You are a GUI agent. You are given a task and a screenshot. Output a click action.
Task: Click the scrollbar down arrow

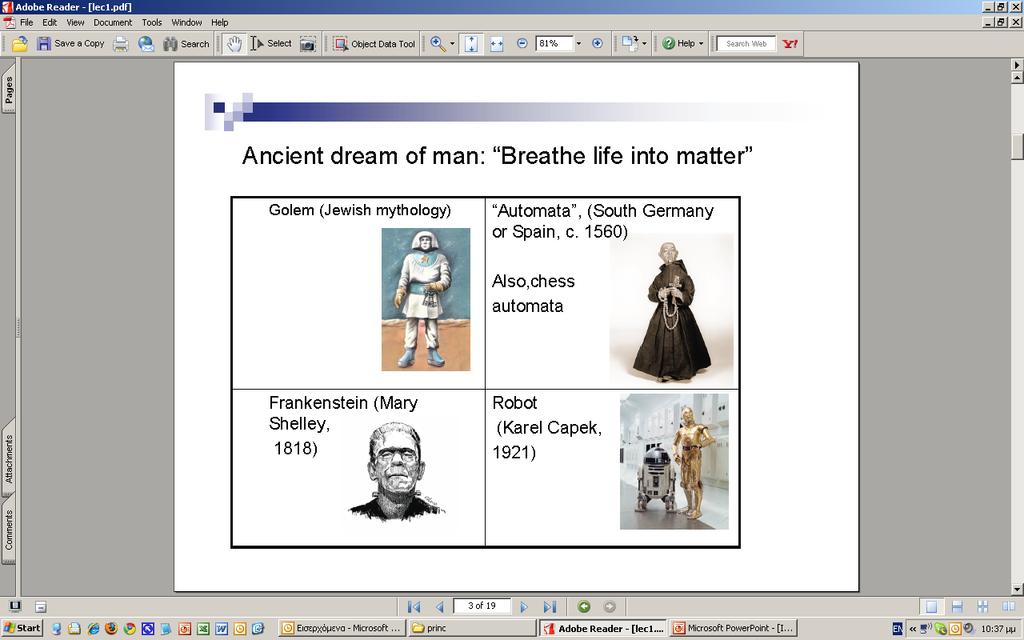click(x=1017, y=589)
